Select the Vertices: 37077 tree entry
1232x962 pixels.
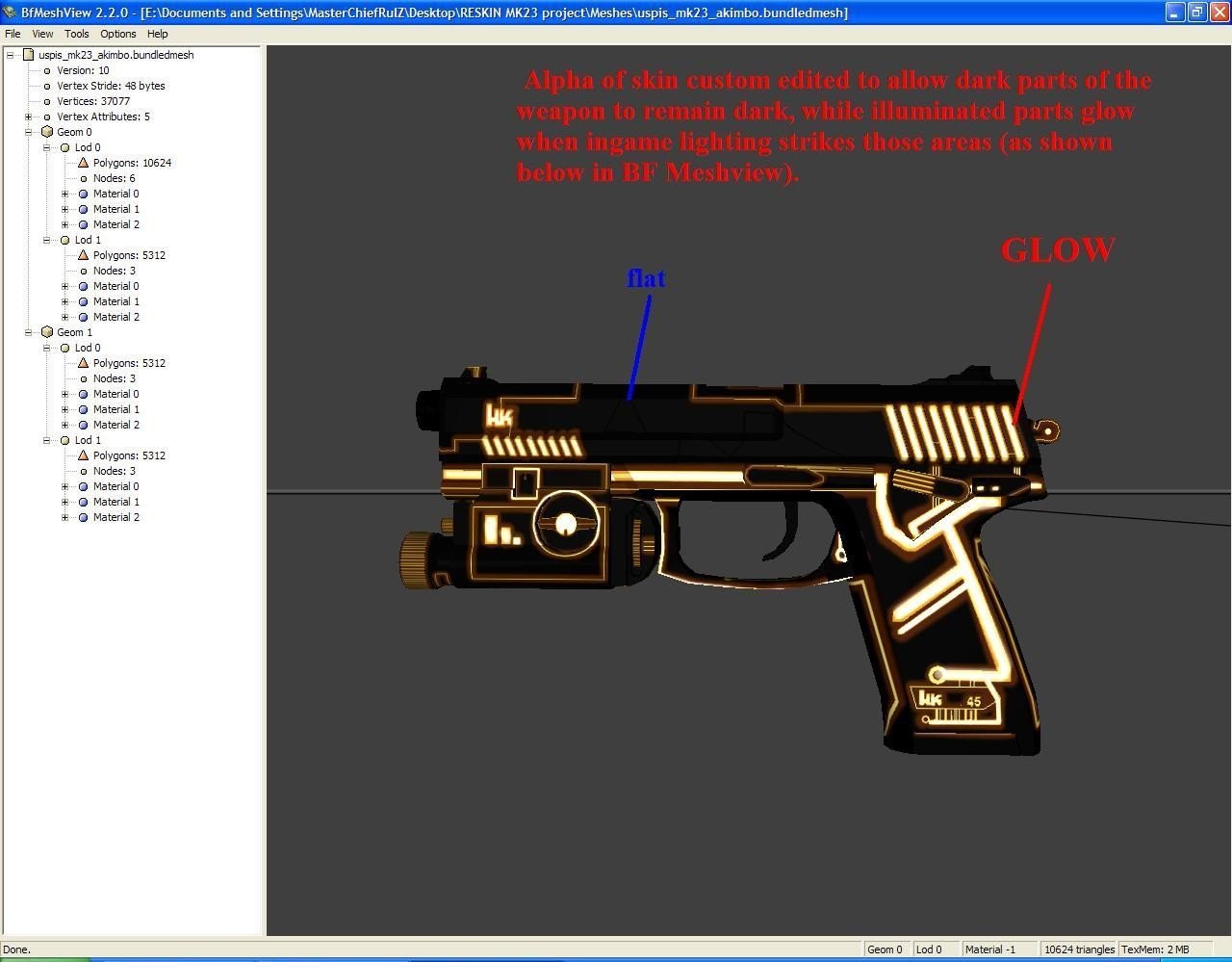click(x=92, y=101)
